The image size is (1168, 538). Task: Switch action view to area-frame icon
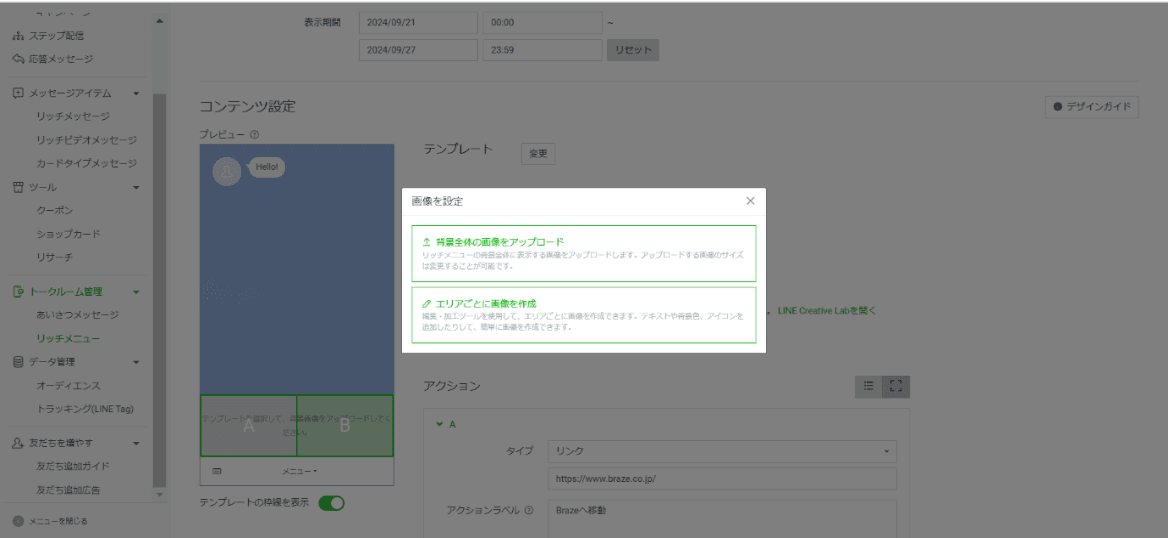click(x=896, y=386)
